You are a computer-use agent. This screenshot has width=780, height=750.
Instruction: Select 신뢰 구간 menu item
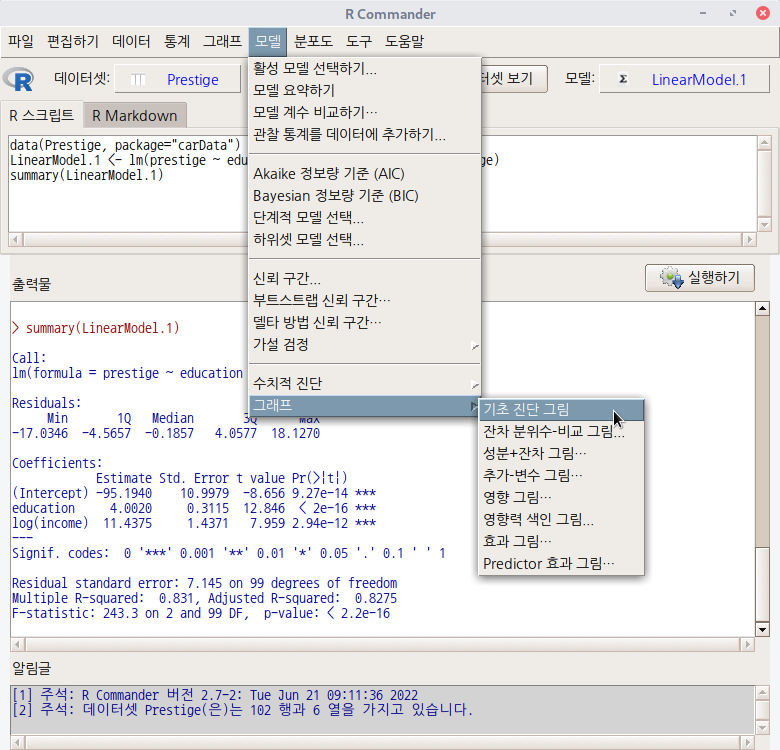pos(365,278)
